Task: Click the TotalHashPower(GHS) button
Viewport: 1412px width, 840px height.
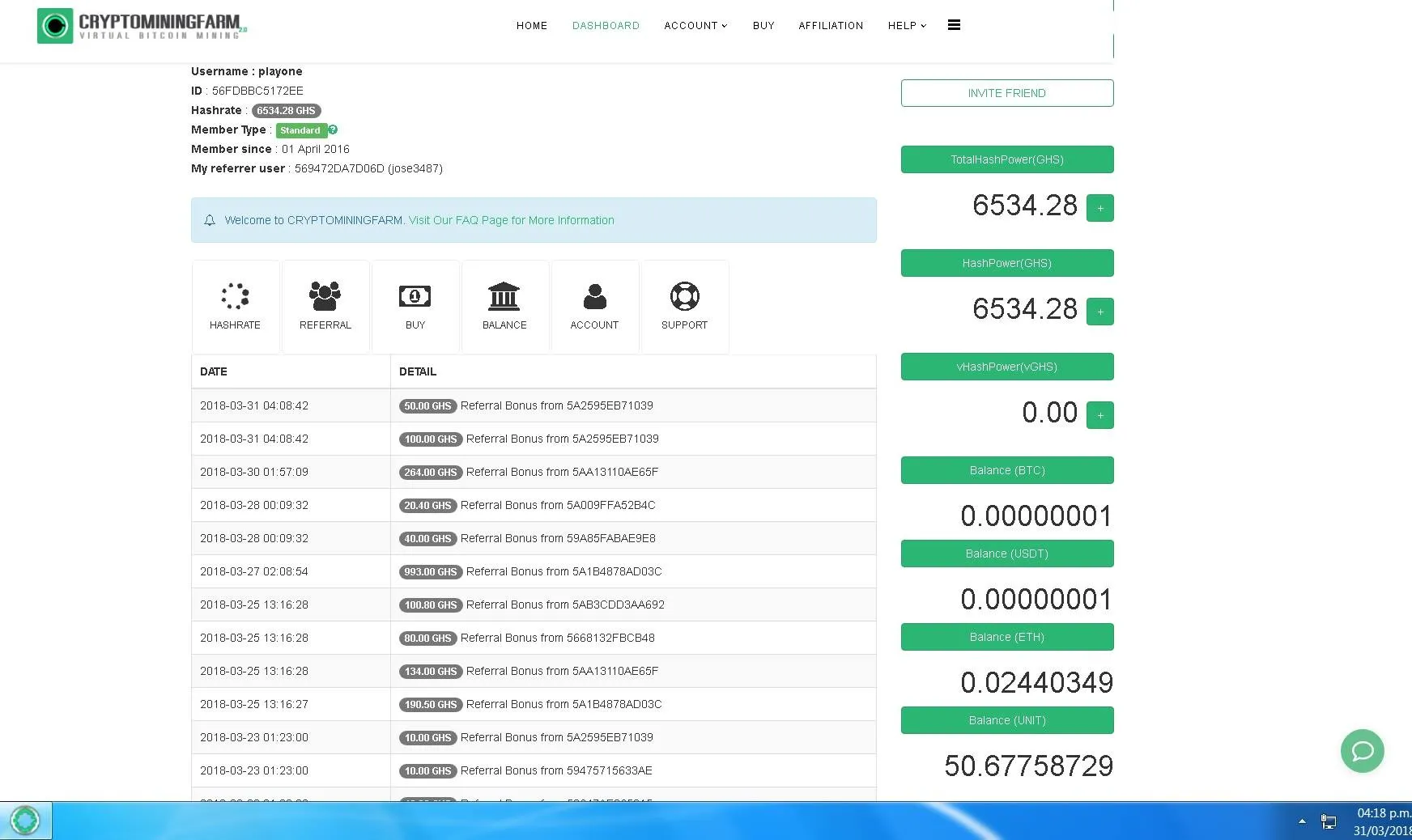Action: 1007,159
